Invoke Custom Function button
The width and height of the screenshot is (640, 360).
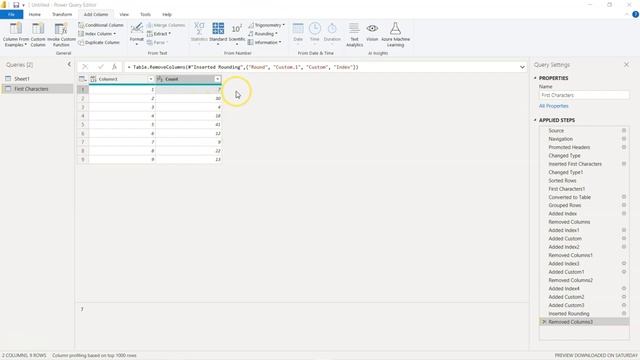pyautogui.click(x=61, y=34)
